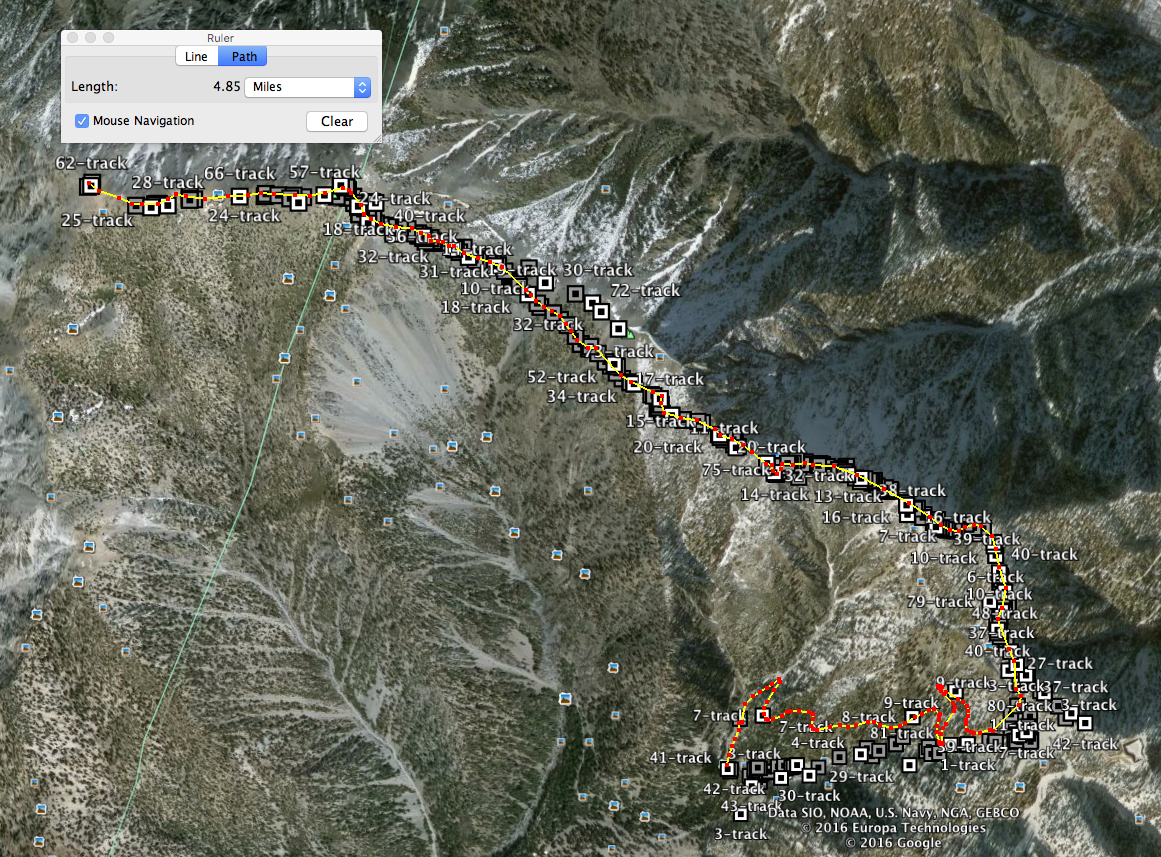
Task: Click the 4.85 length value field
Action: [x=227, y=87]
